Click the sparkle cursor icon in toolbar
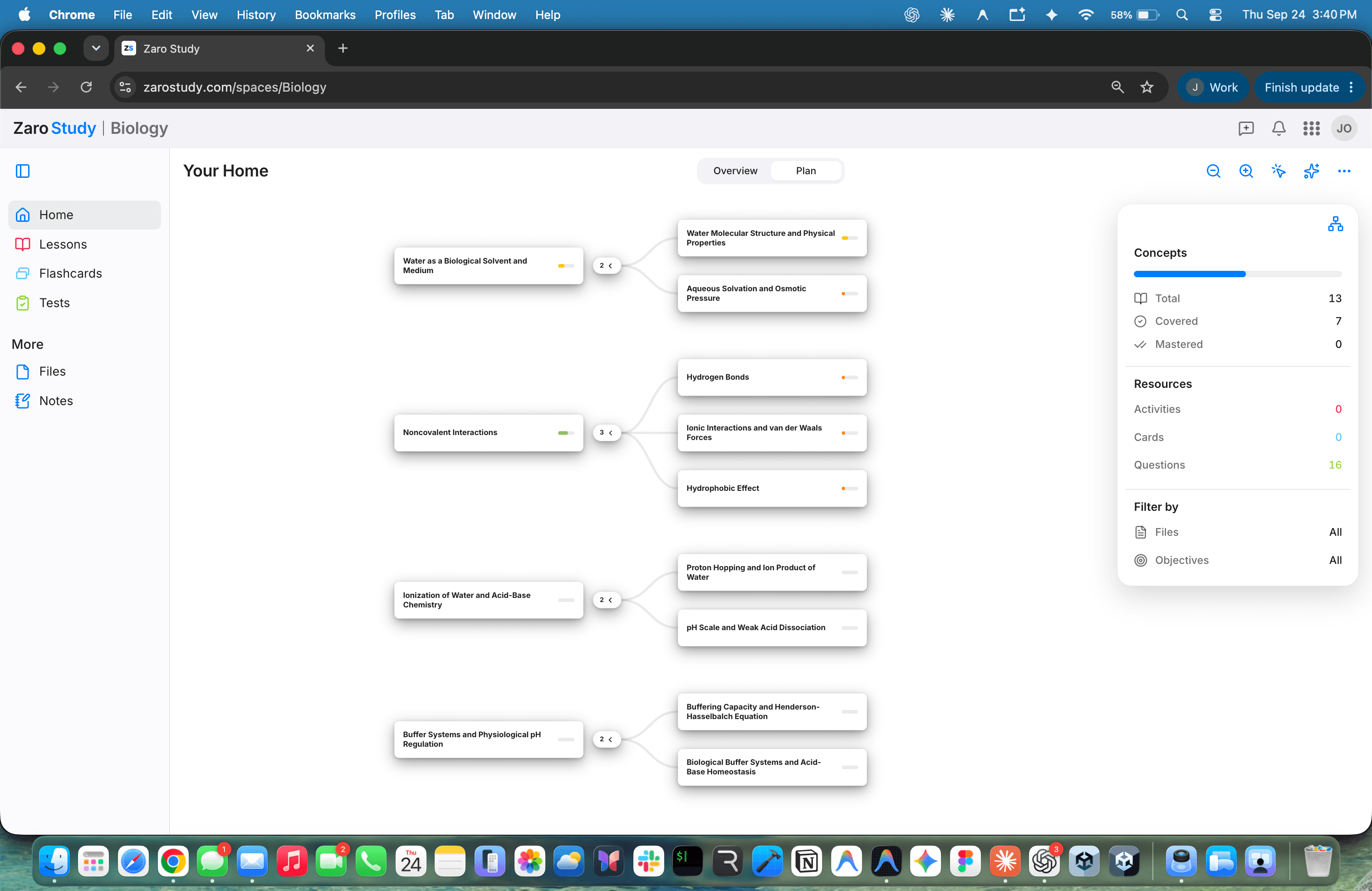1372x891 pixels. click(x=1279, y=171)
